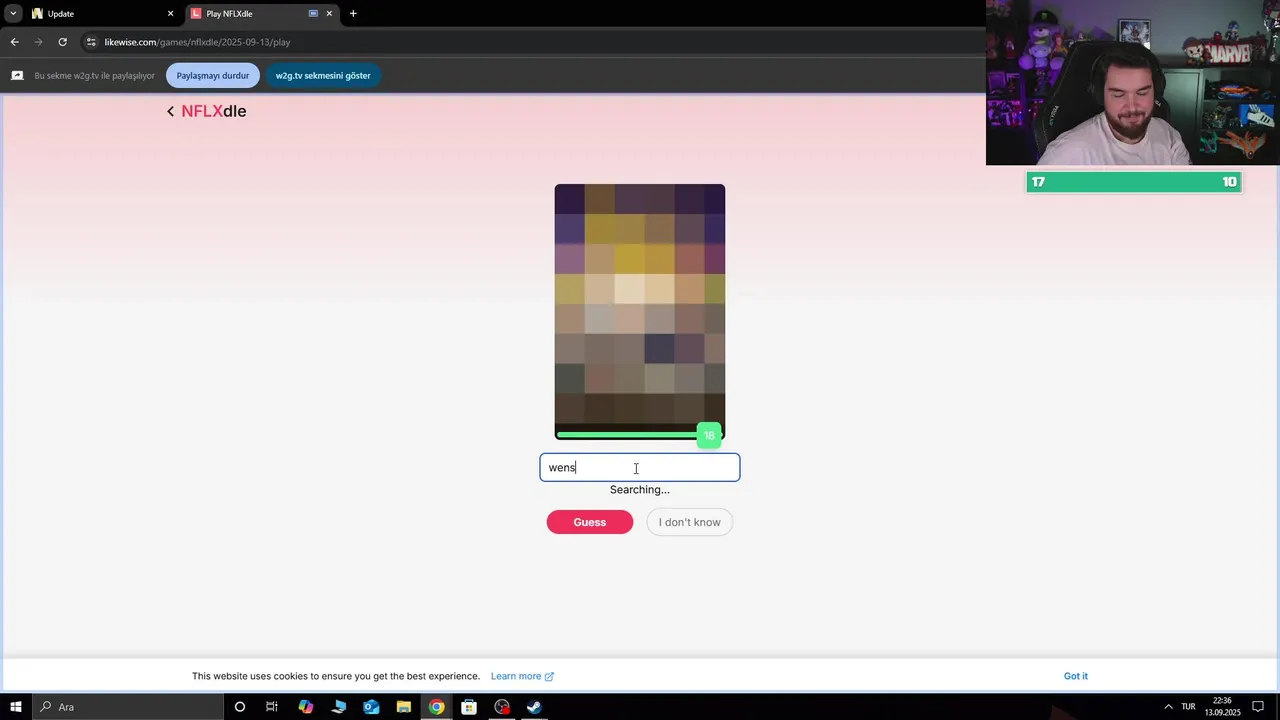Click the screen share icon in sharing bar
This screenshot has height=720, width=1280.
pos(17,76)
